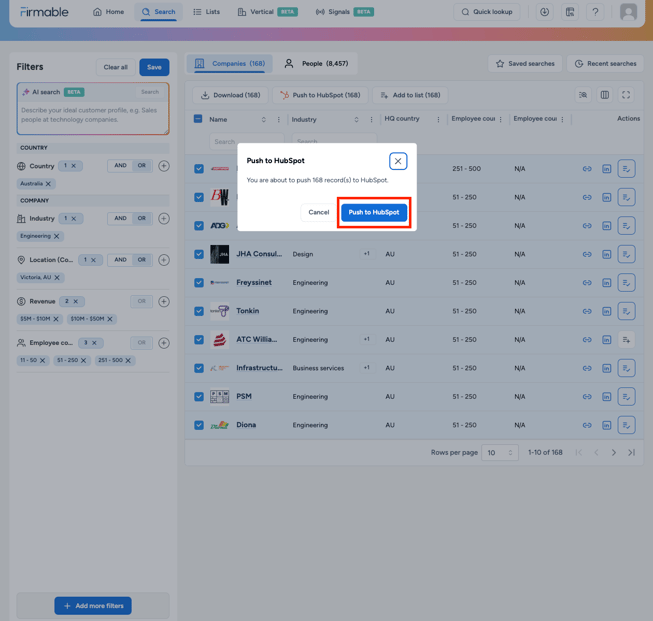Image resolution: width=653 pixels, height=621 pixels.
Task: Uncheck the PSM row checkbox
Action: (x=199, y=397)
